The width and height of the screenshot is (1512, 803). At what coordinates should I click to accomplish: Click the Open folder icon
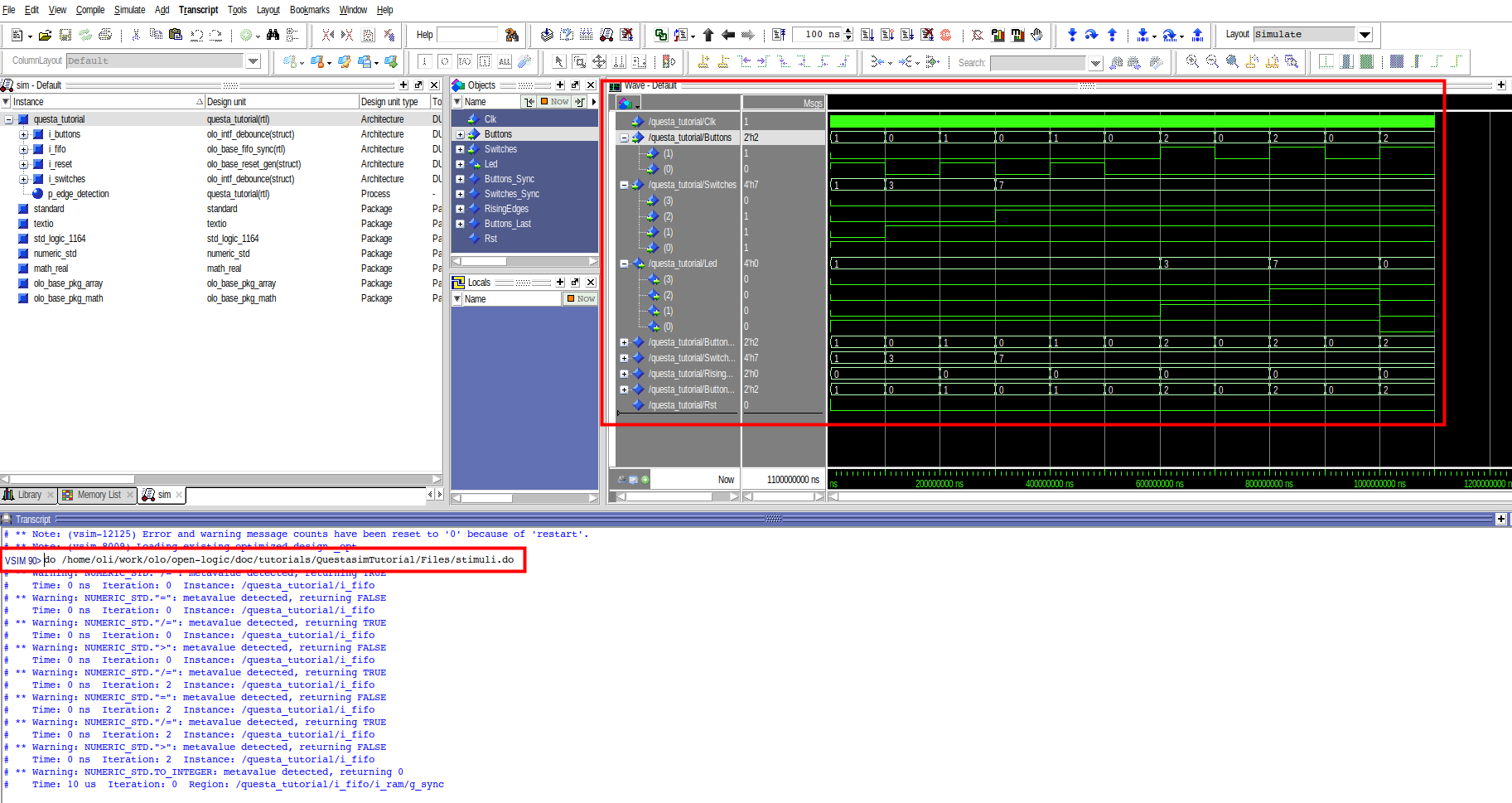tap(46, 35)
